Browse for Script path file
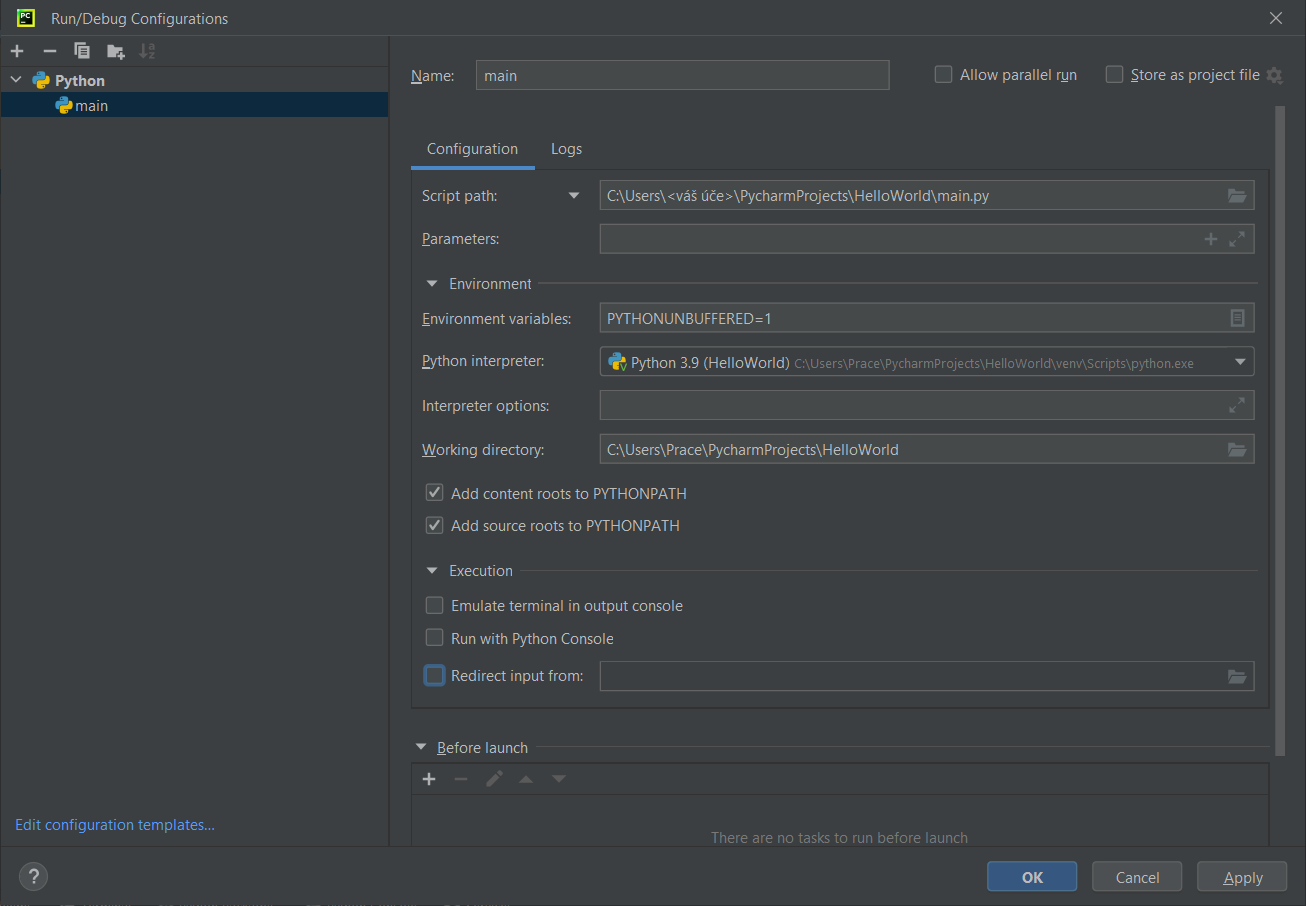Image resolution: width=1306 pixels, height=906 pixels. point(1237,196)
